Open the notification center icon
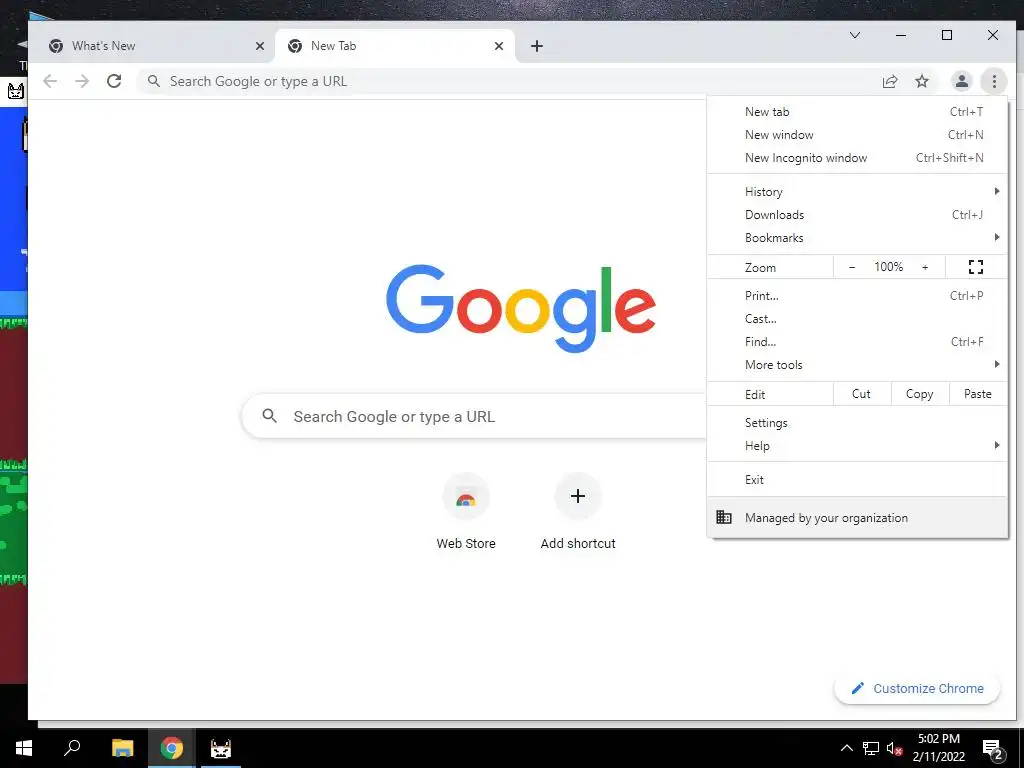The width and height of the screenshot is (1024, 768). pyautogui.click(x=993, y=749)
